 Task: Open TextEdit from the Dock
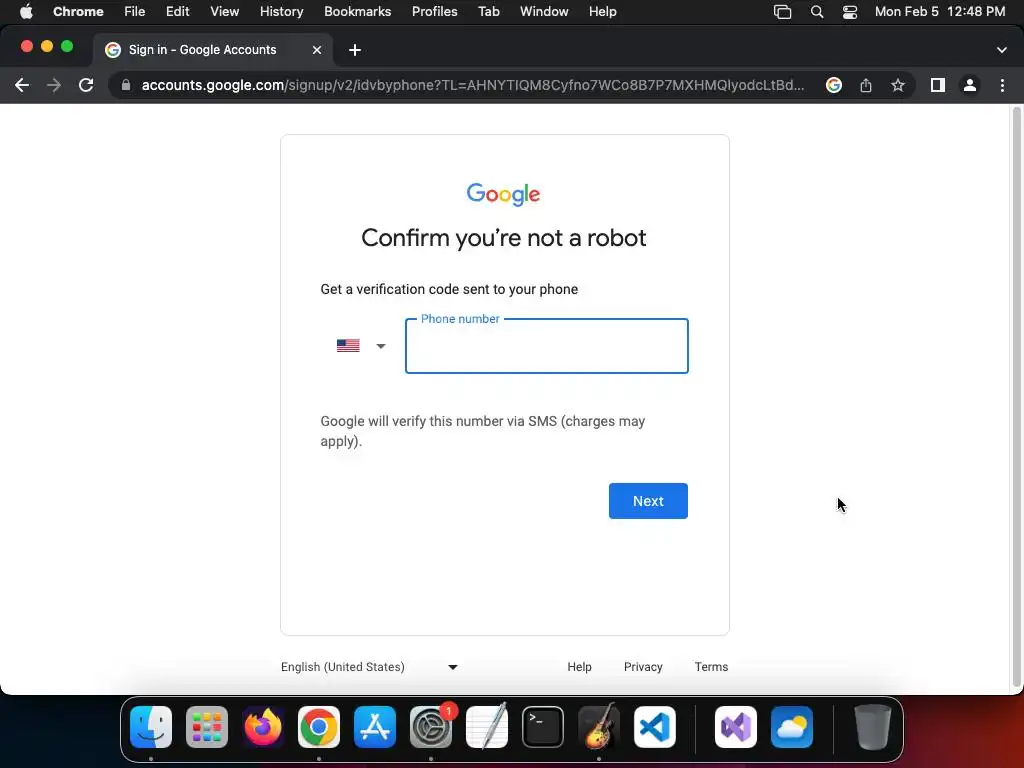[x=487, y=727]
